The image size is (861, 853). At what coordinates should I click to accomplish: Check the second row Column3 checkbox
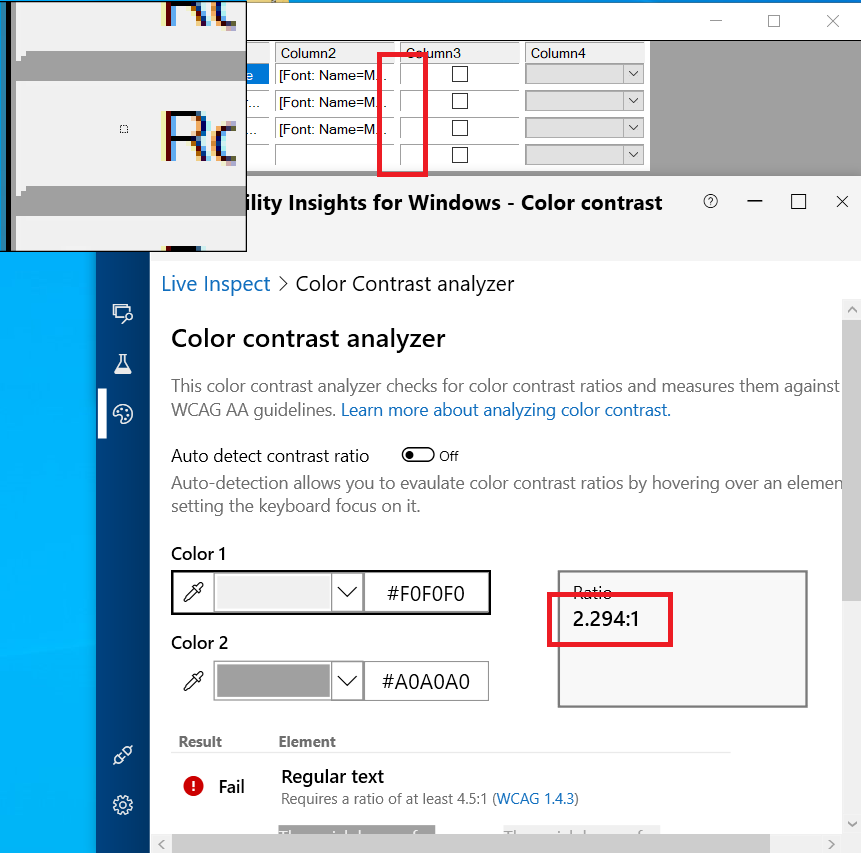pyautogui.click(x=460, y=101)
